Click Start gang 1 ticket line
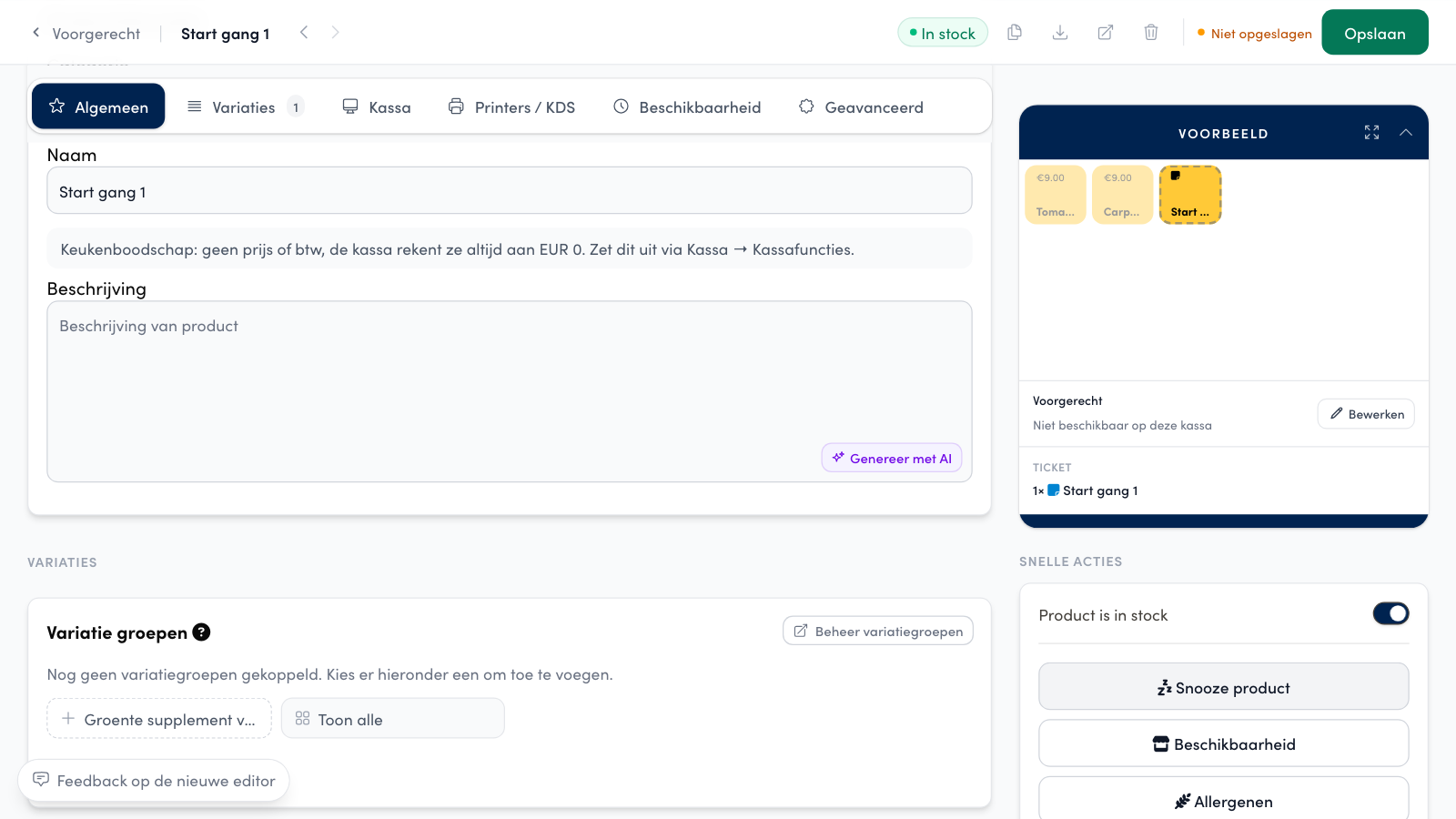This screenshot has width=1456, height=819. tap(1086, 490)
